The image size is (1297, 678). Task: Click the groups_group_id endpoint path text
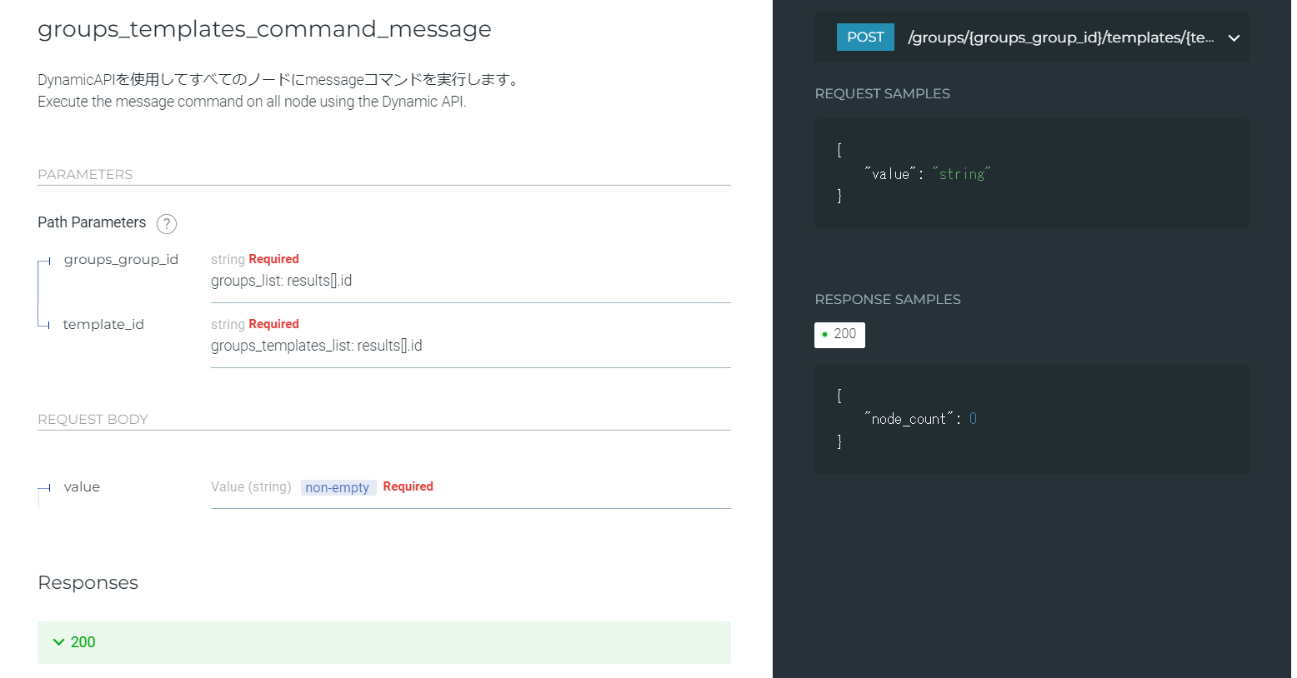pos(1060,38)
